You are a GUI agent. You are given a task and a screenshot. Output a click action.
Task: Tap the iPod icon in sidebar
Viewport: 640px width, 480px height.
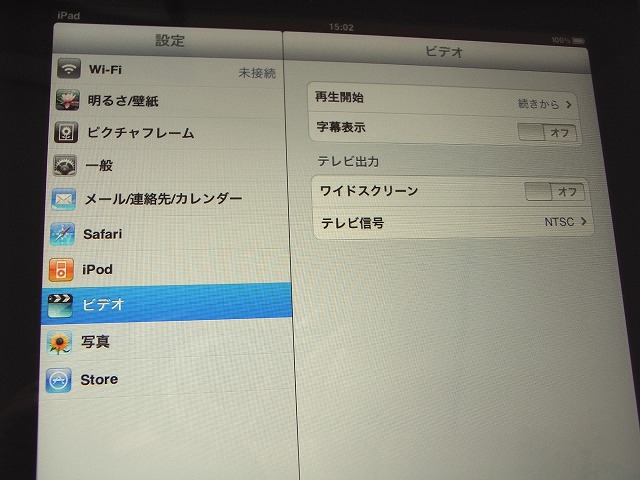click(x=62, y=269)
